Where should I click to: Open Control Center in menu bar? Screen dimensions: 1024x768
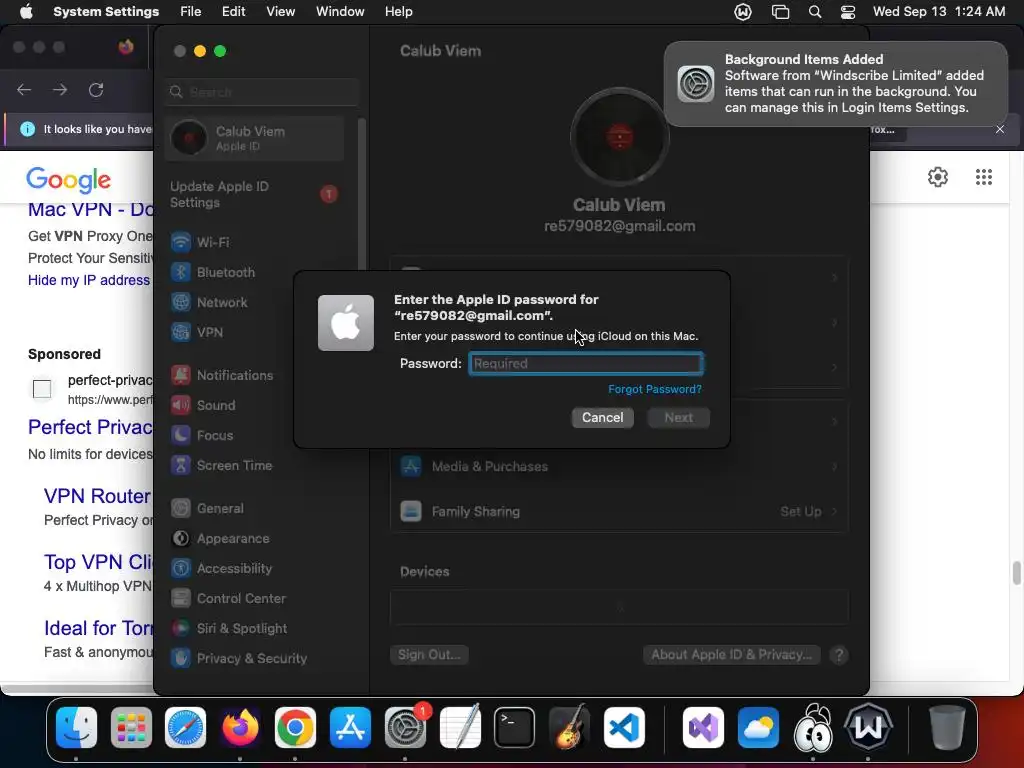click(x=848, y=12)
